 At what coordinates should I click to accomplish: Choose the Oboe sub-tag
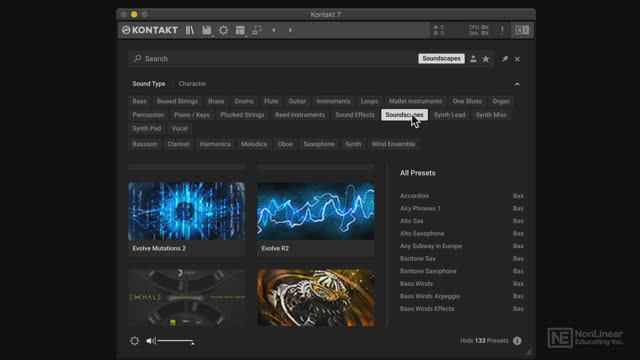click(285, 144)
